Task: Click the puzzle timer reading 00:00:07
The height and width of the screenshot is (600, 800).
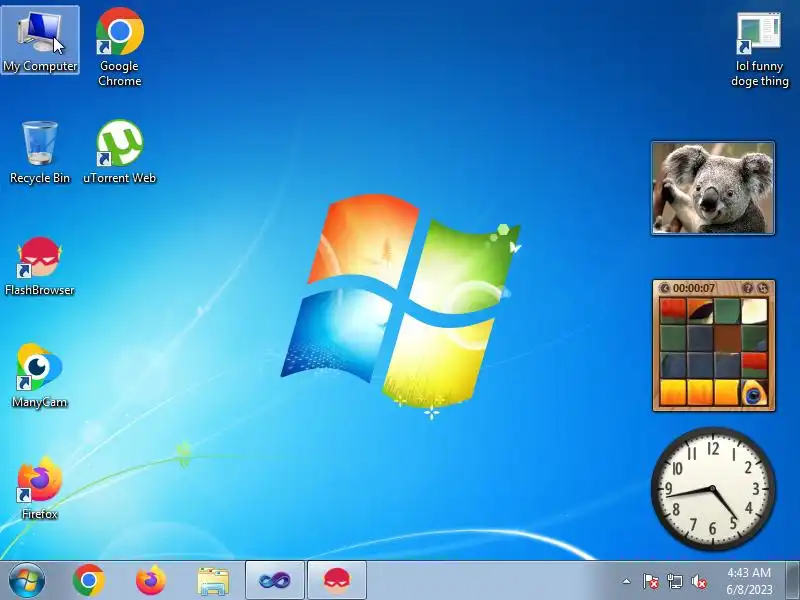Action: (694, 288)
